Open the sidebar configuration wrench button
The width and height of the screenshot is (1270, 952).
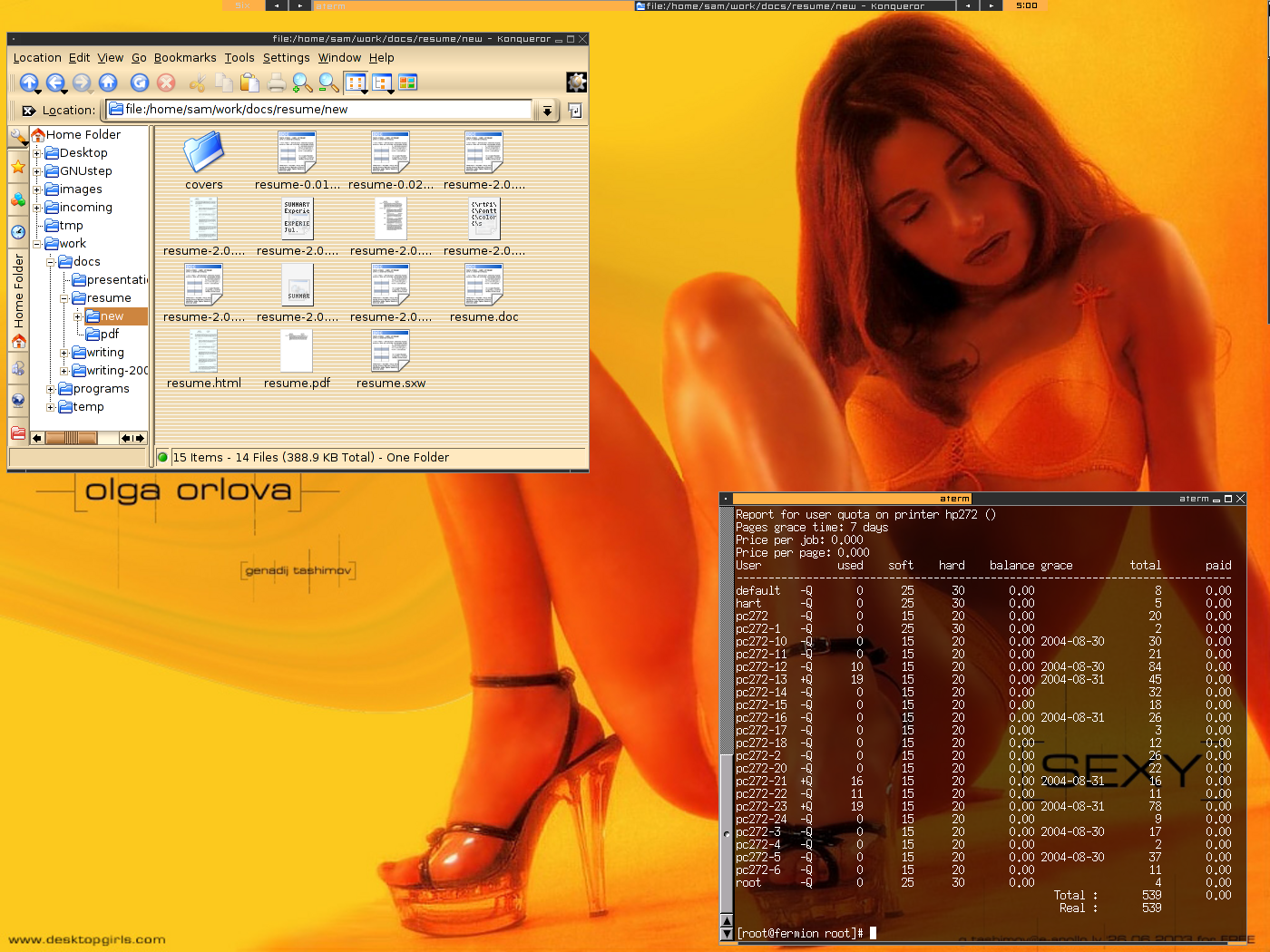[18, 138]
